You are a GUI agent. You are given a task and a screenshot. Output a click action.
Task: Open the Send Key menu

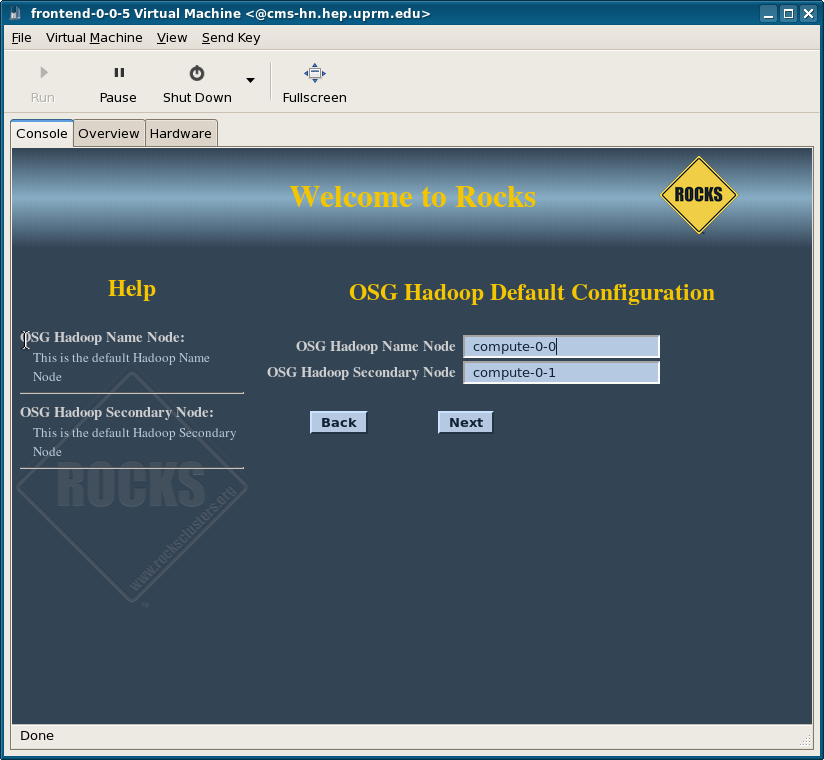231,38
